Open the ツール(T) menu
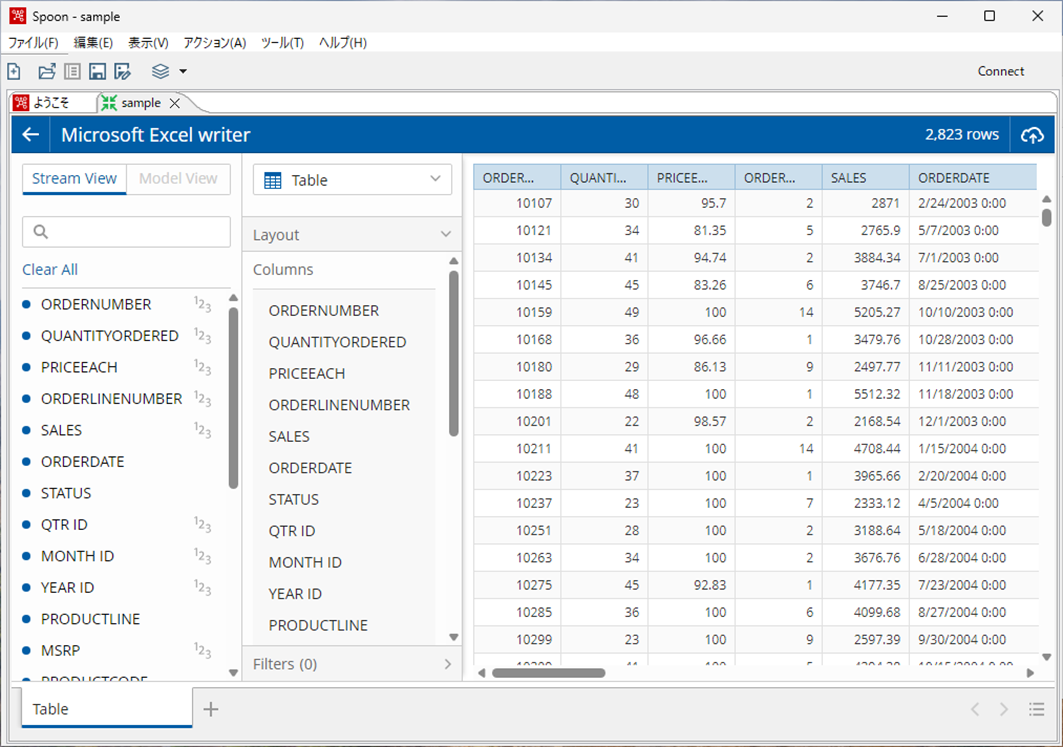 click(283, 43)
